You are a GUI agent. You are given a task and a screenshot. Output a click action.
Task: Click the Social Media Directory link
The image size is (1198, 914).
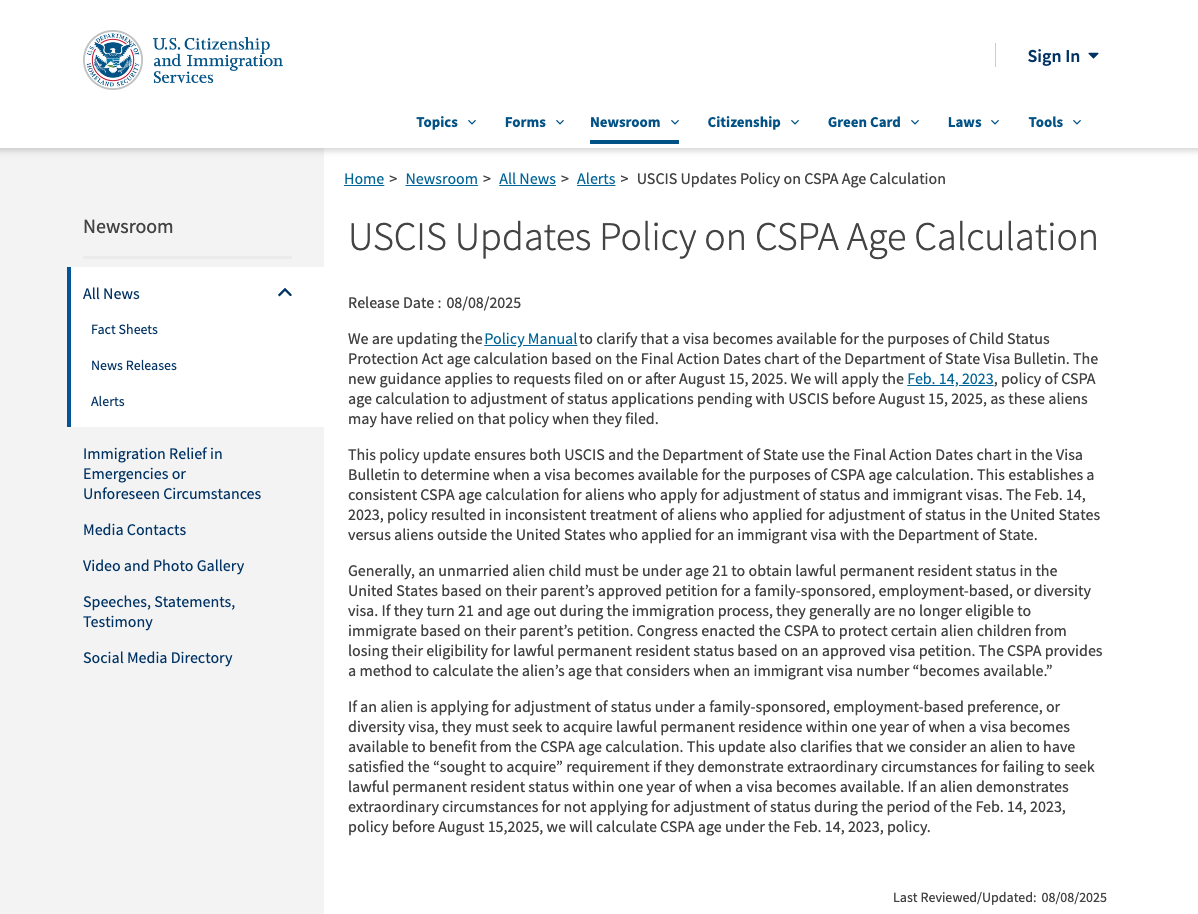[157, 657]
